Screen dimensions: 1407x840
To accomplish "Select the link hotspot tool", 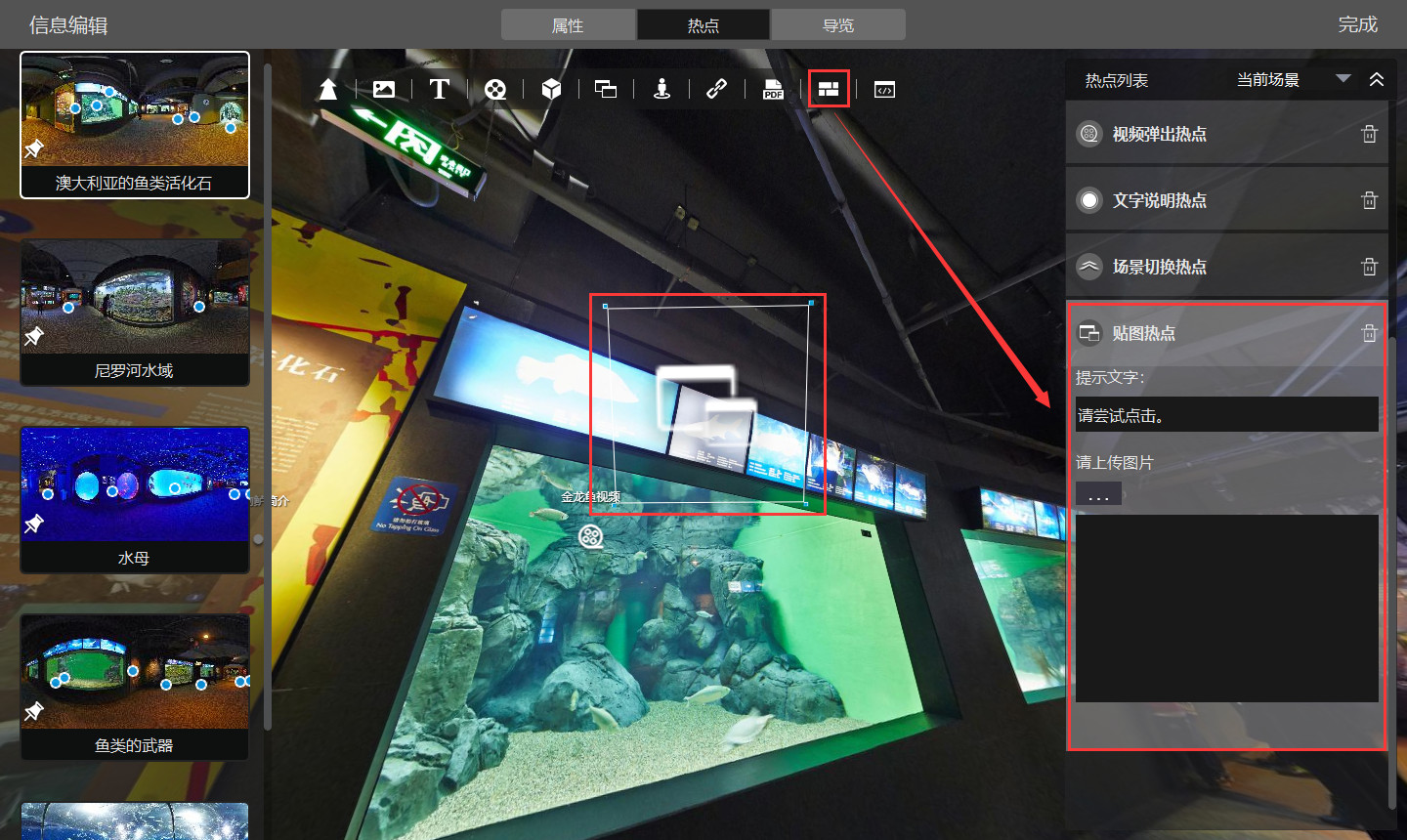I will point(716,90).
